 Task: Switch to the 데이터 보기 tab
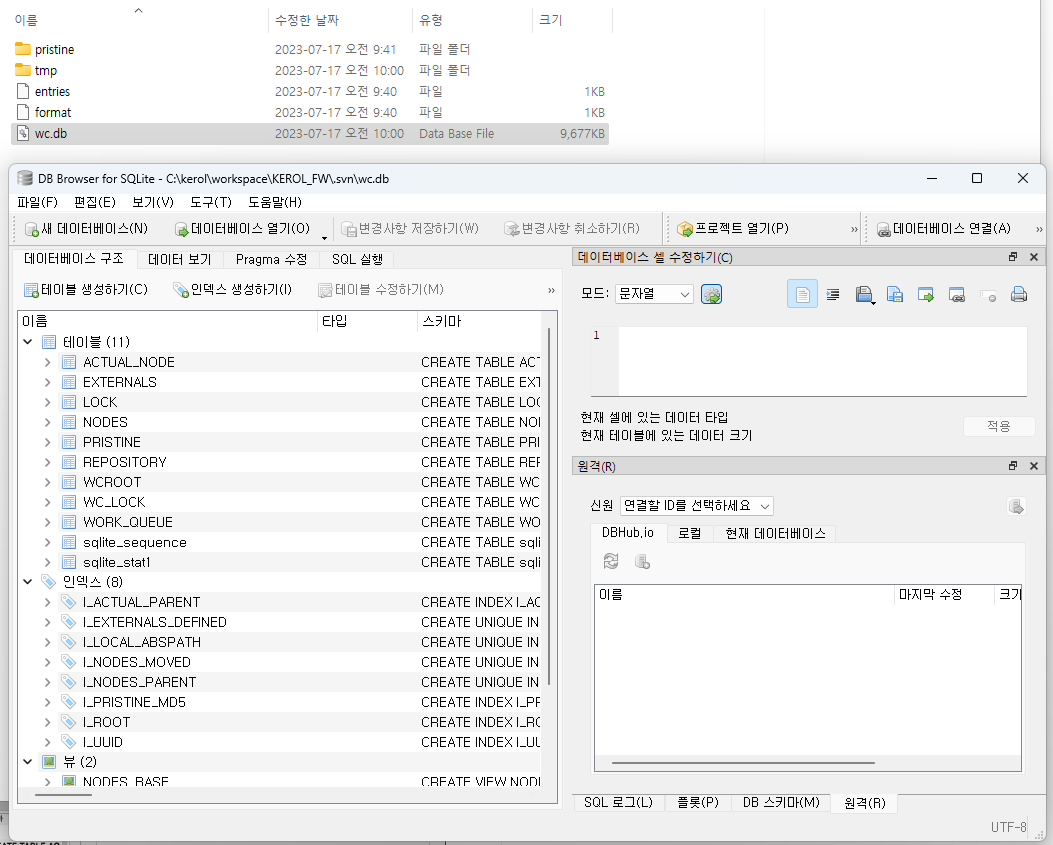[x=180, y=259]
